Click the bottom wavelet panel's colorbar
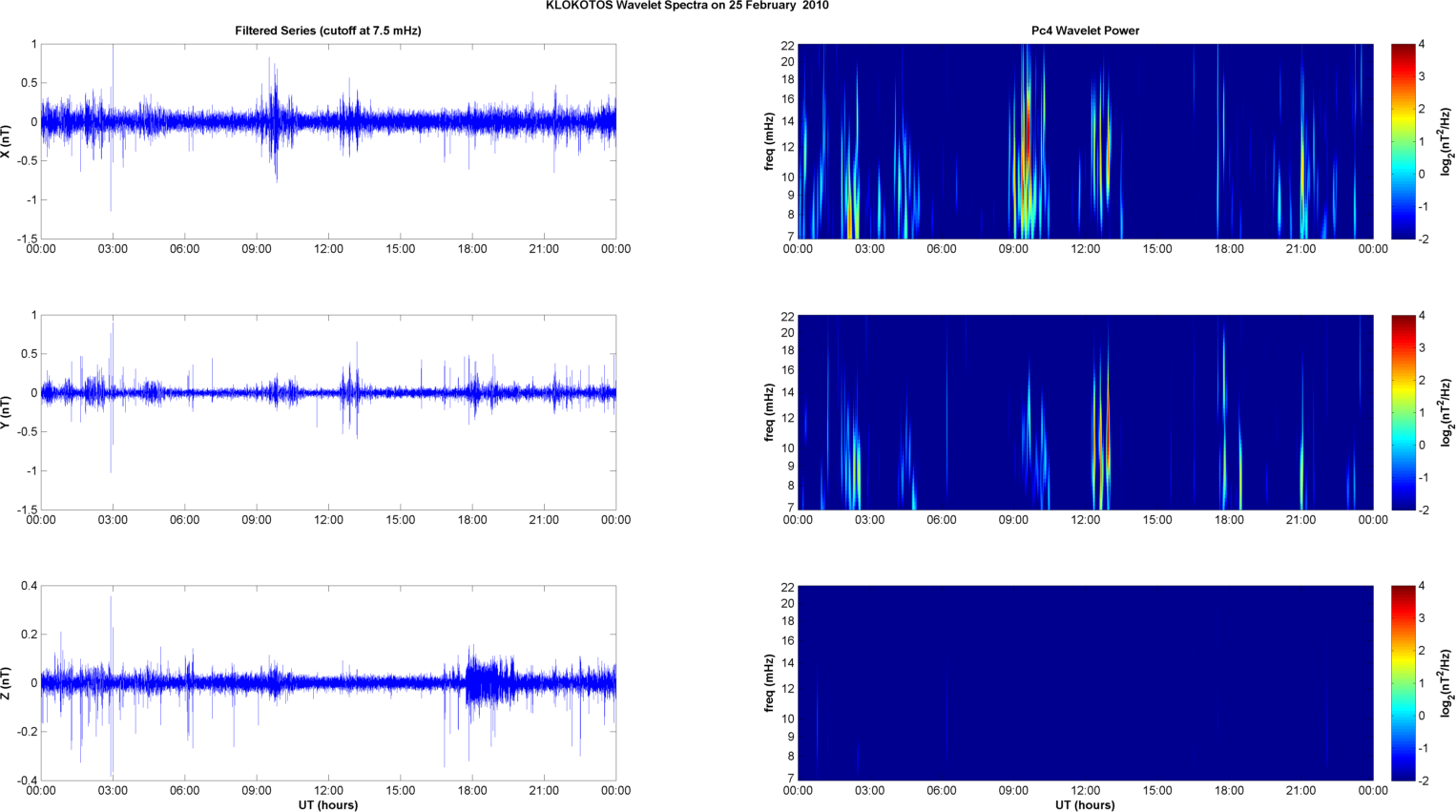 pyautogui.click(x=1403, y=683)
